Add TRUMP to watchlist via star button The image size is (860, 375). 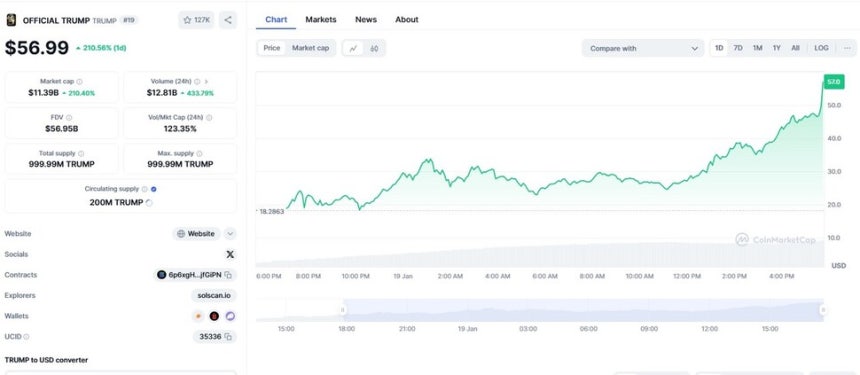click(196, 20)
